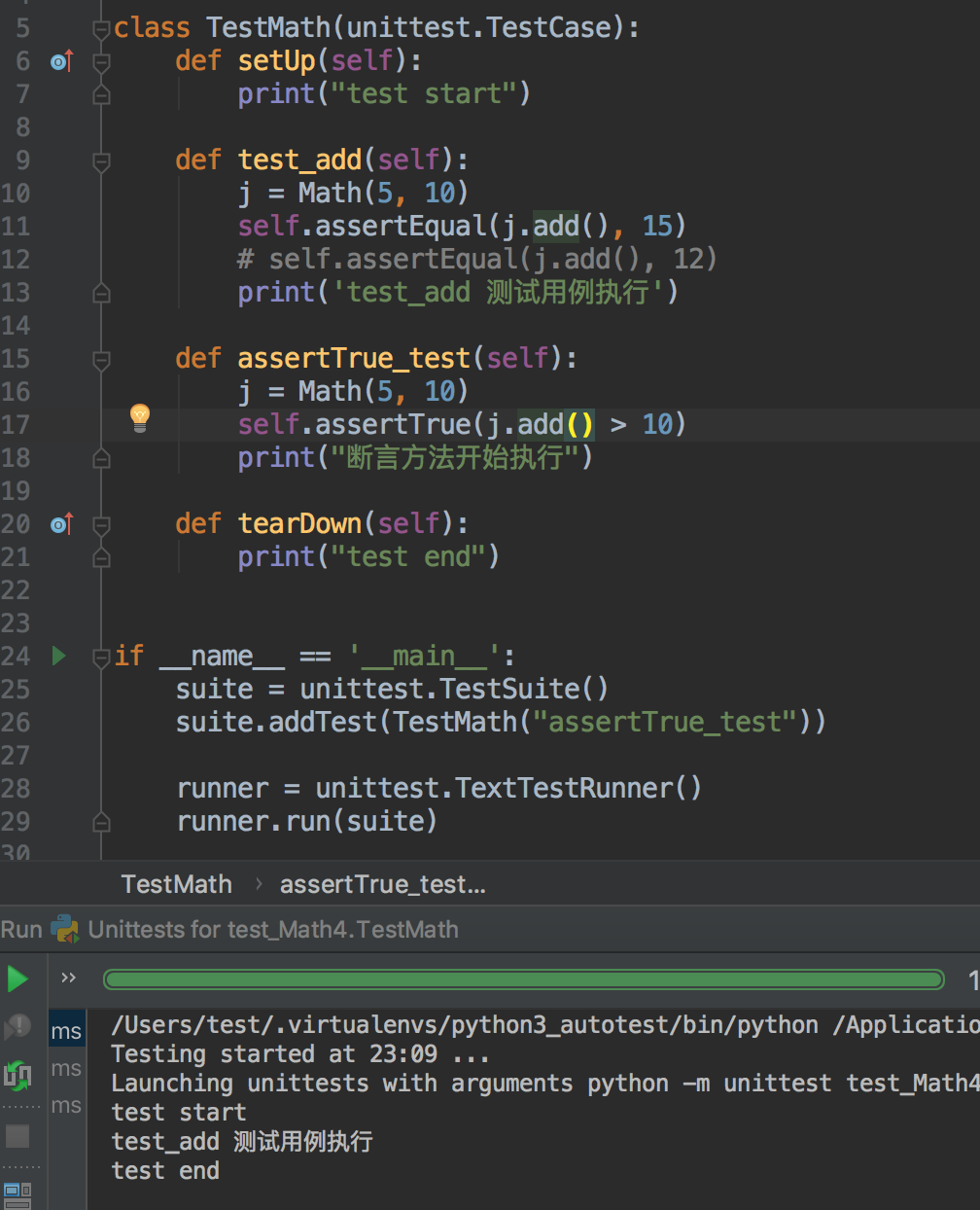Rerun tests with the green play button
This screenshot has height=1210, width=980.
(x=17, y=979)
